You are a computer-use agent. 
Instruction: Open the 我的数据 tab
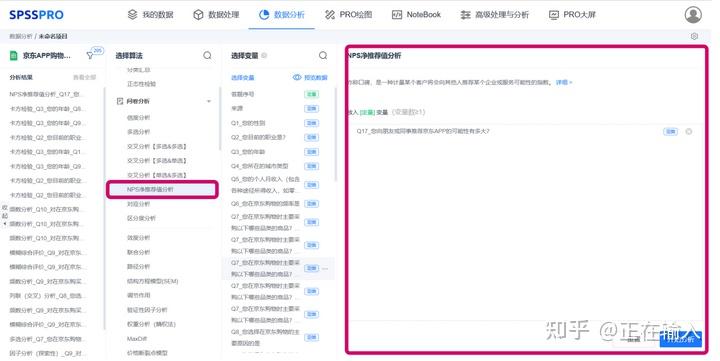click(151, 15)
